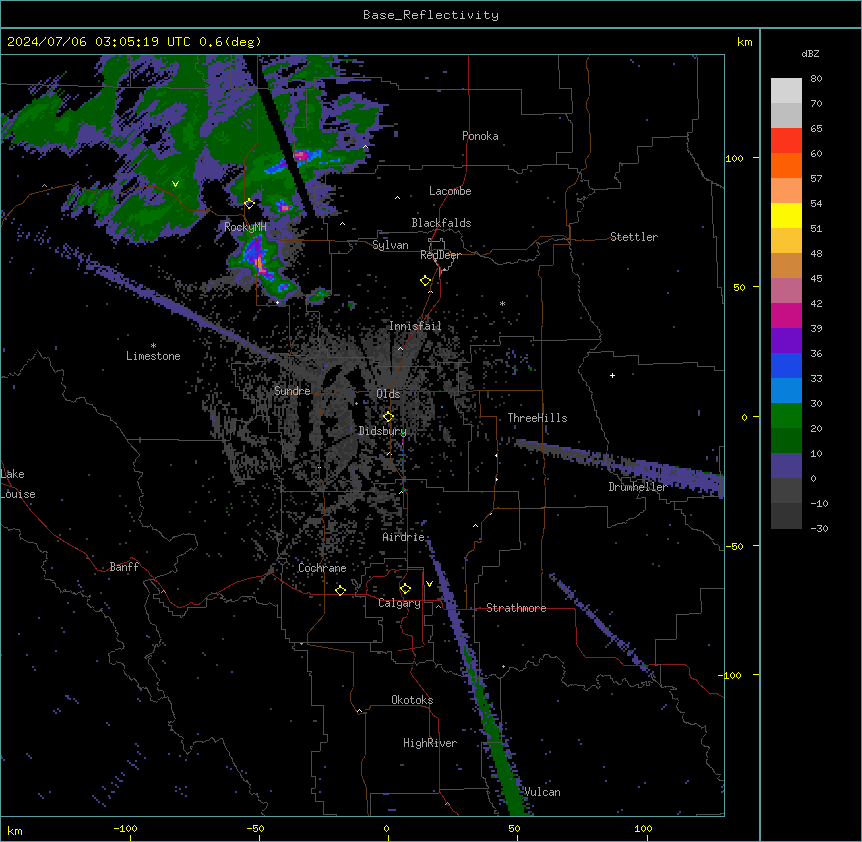The width and height of the screenshot is (862, 842).
Task: Click the RedDeer label
Action: (440, 255)
